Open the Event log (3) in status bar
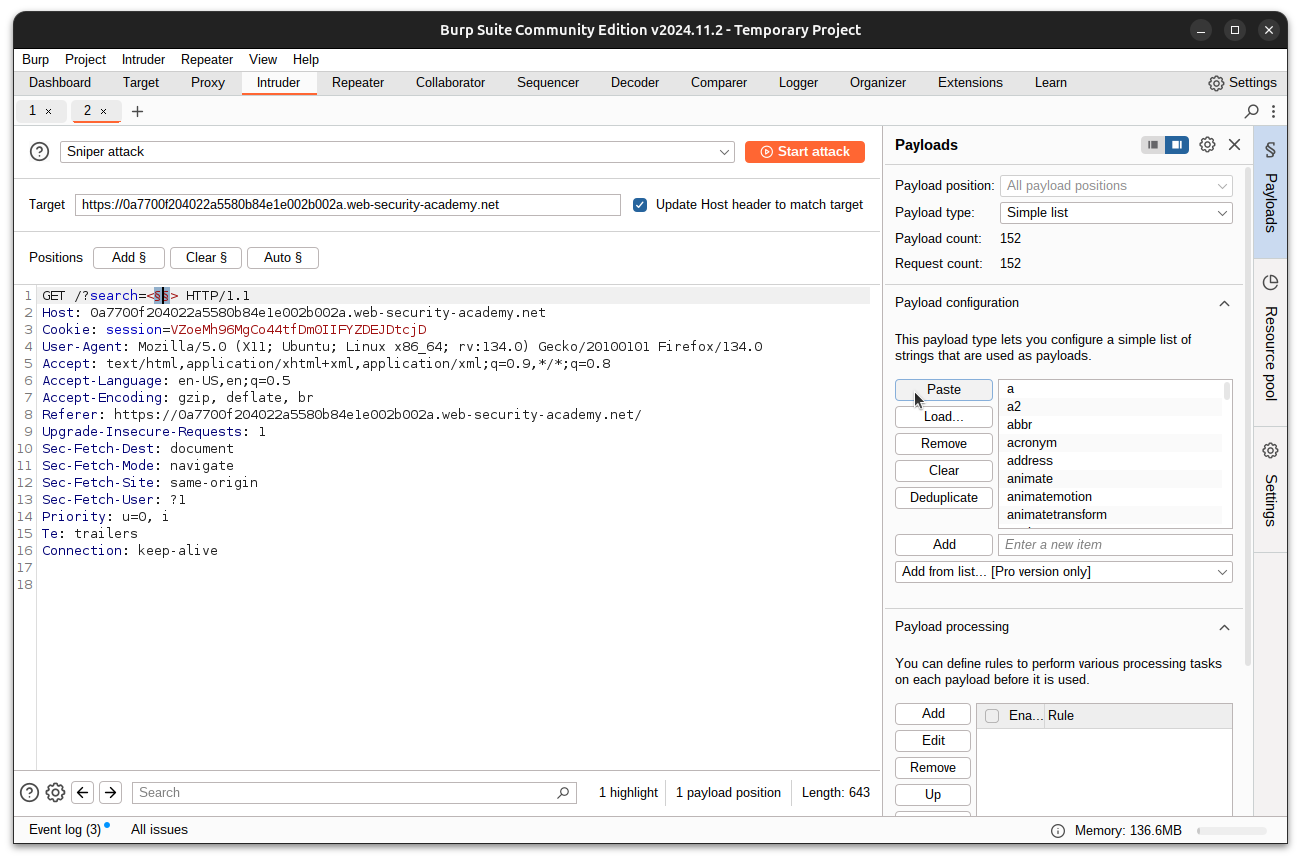 point(65,830)
